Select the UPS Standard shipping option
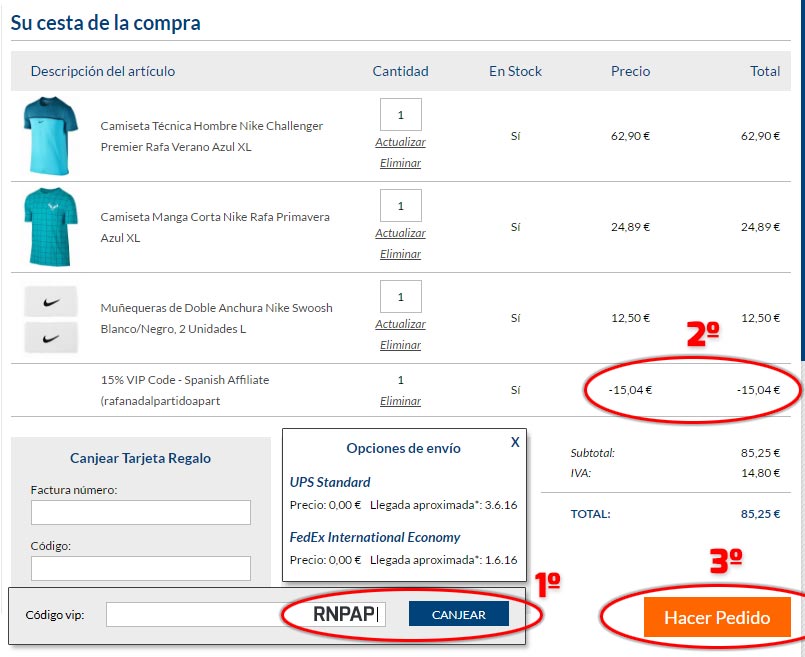805x657 pixels. (x=330, y=482)
